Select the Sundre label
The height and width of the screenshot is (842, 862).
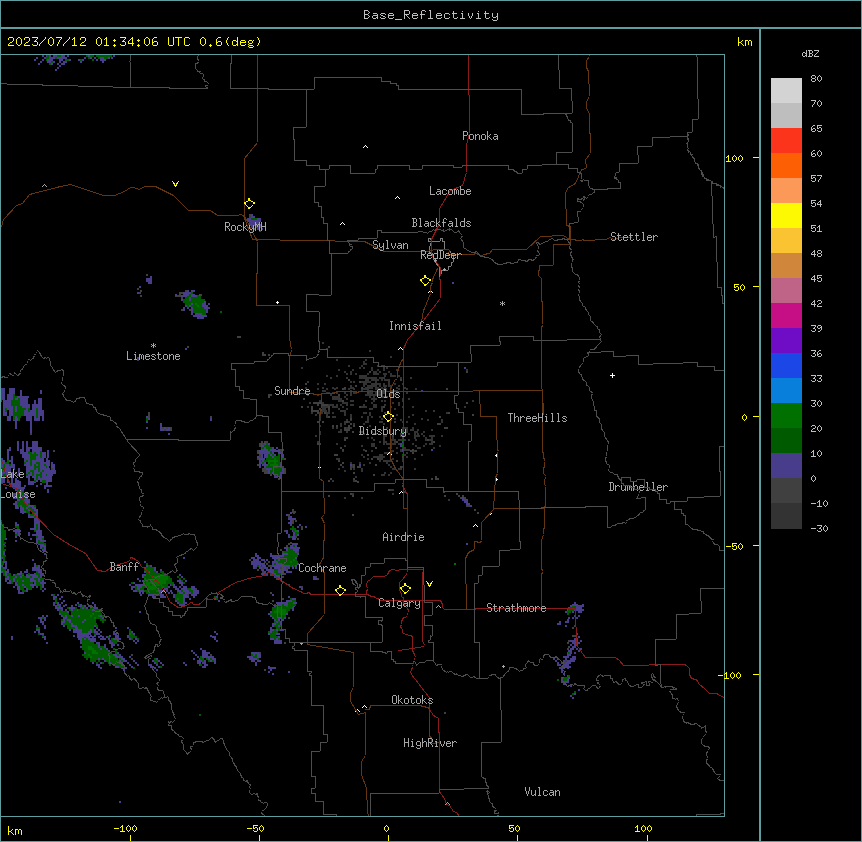(x=292, y=391)
